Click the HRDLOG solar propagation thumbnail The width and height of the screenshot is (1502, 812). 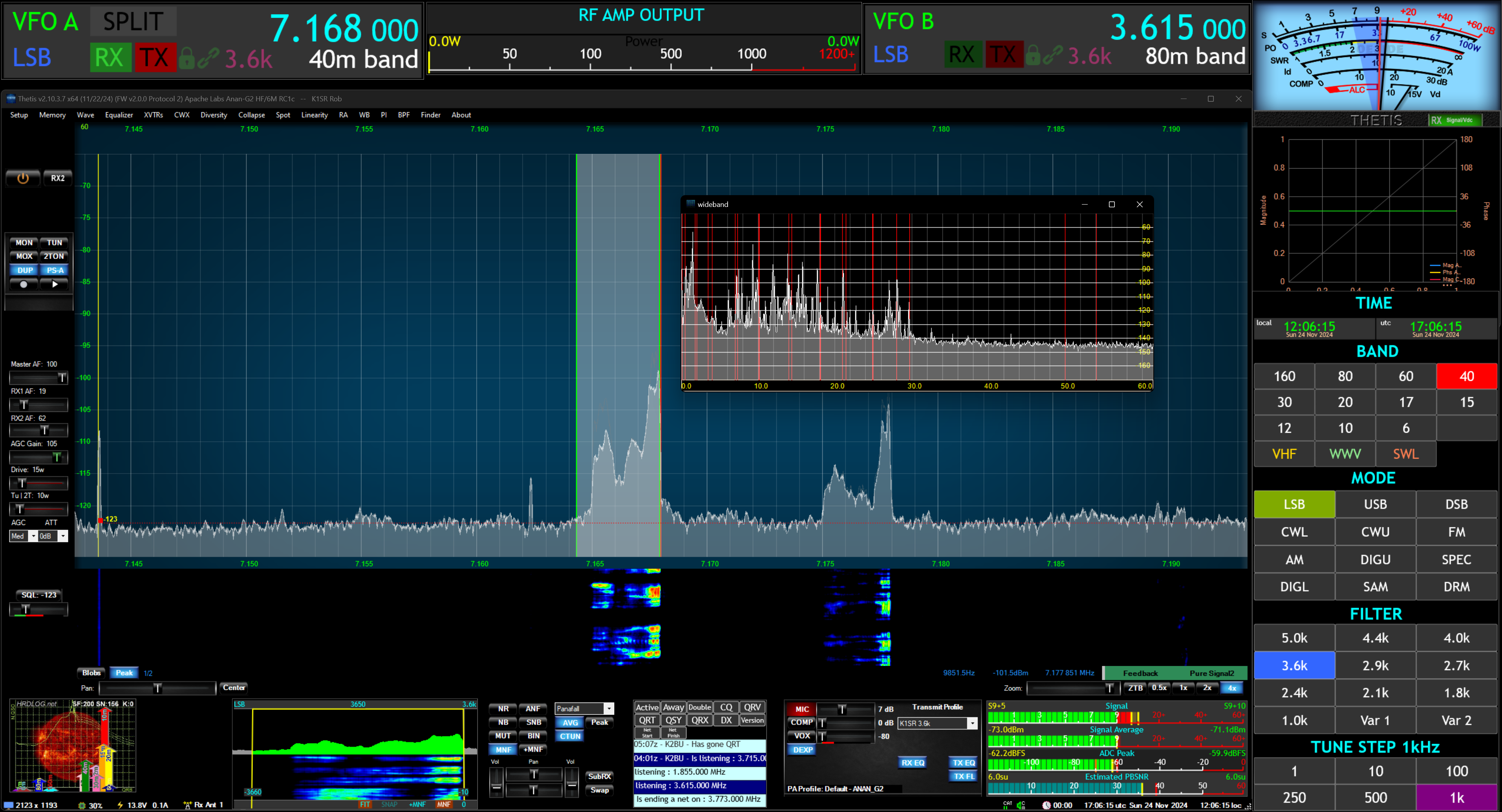coord(73,746)
